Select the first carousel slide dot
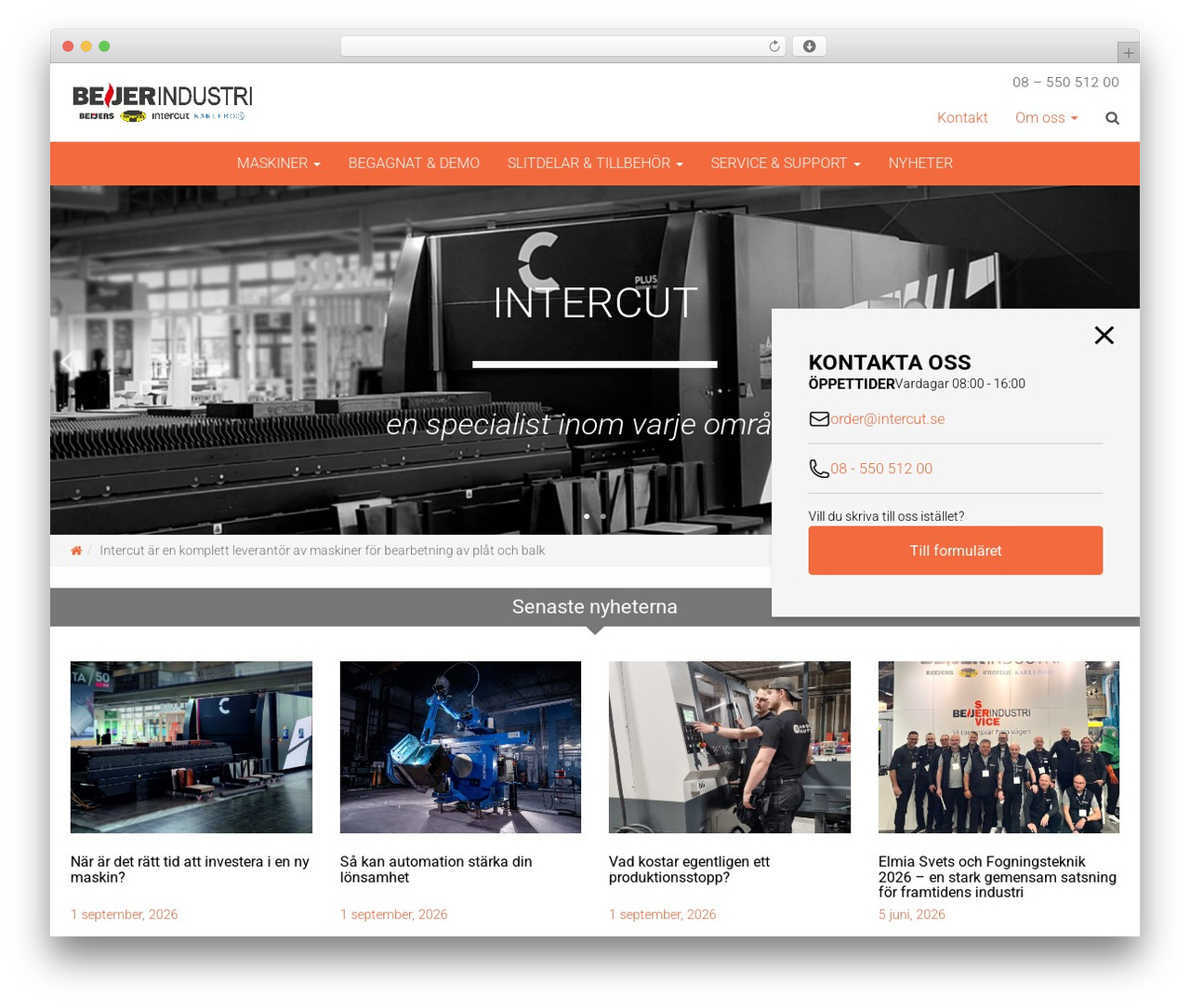Image resolution: width=1190 pixels, height=1008 pixels. [587, 516]
